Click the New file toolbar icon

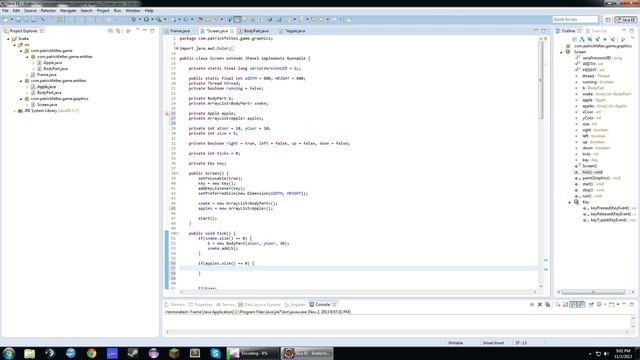pyautogui.click(x=6, y=19)
